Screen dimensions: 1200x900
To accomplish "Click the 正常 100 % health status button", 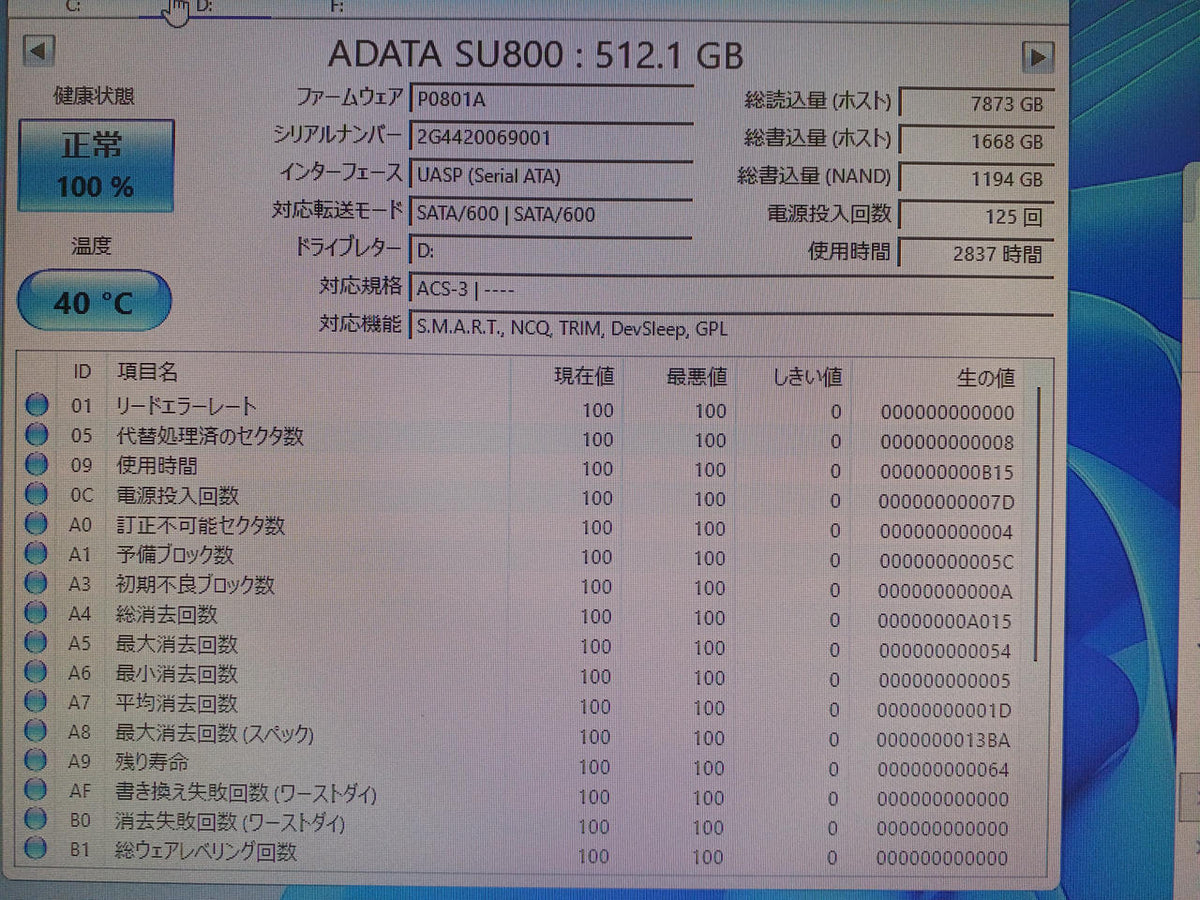I will tap(96, 166).
